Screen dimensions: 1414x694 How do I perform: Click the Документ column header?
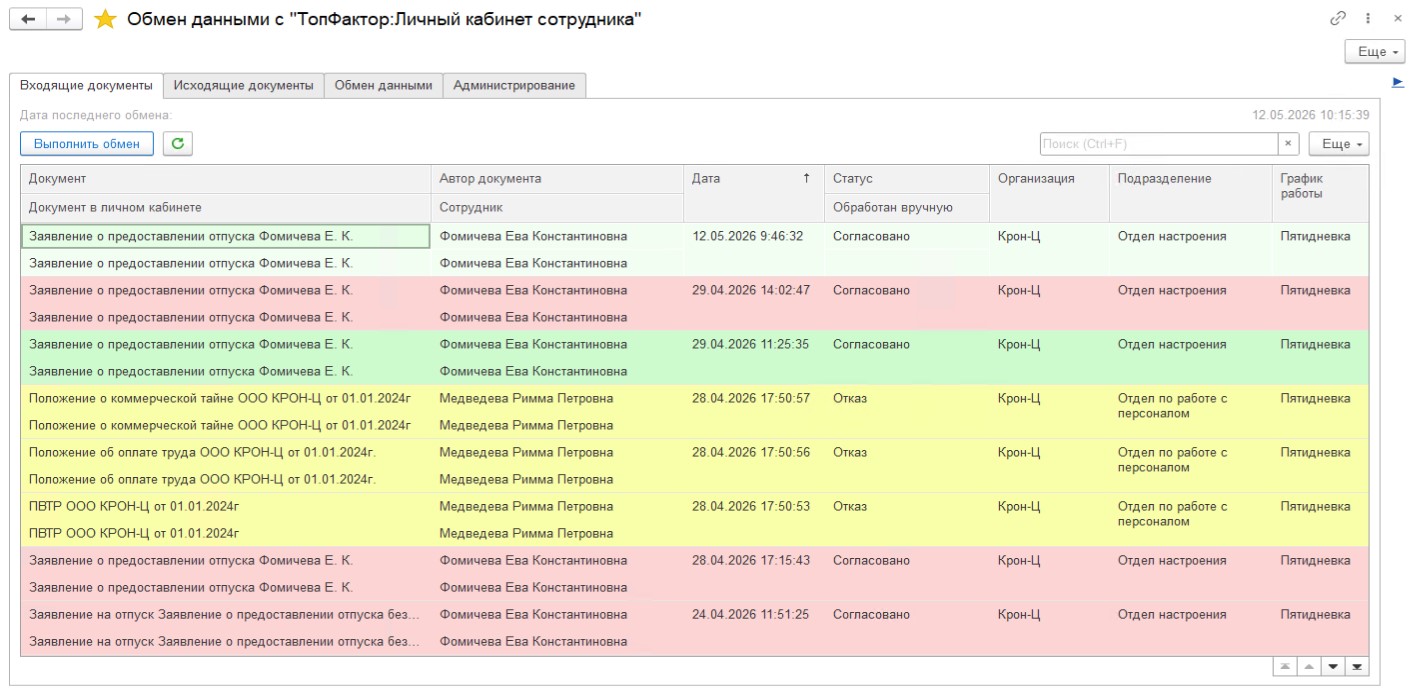coord(226,179)
